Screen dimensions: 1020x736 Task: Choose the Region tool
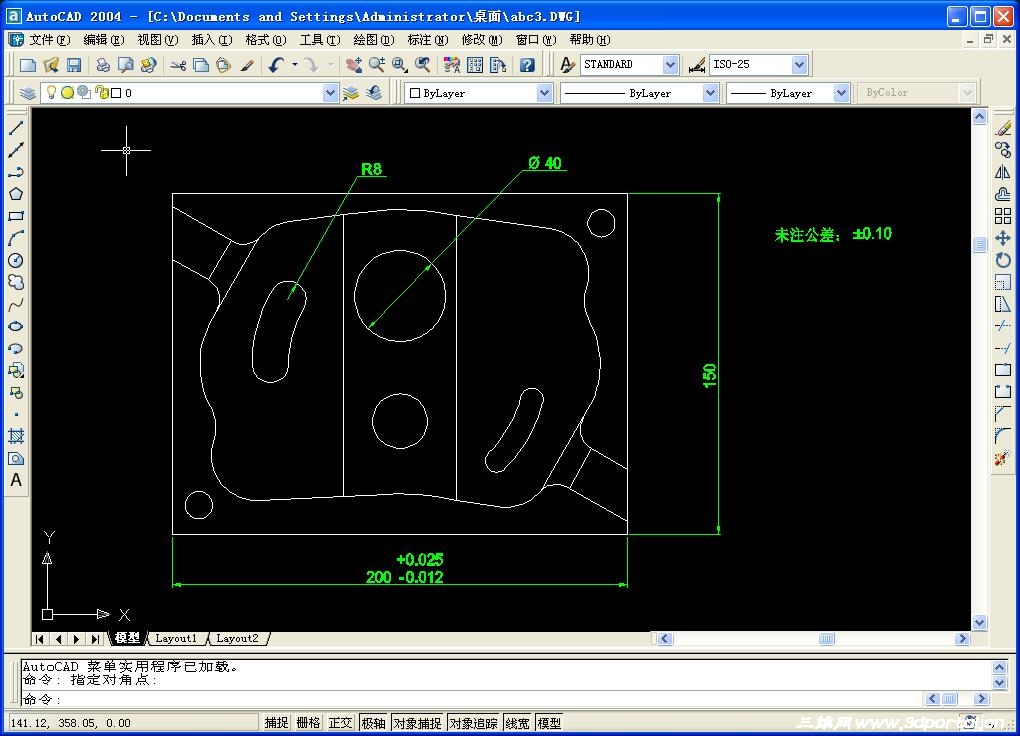click(x=16, y=458)
